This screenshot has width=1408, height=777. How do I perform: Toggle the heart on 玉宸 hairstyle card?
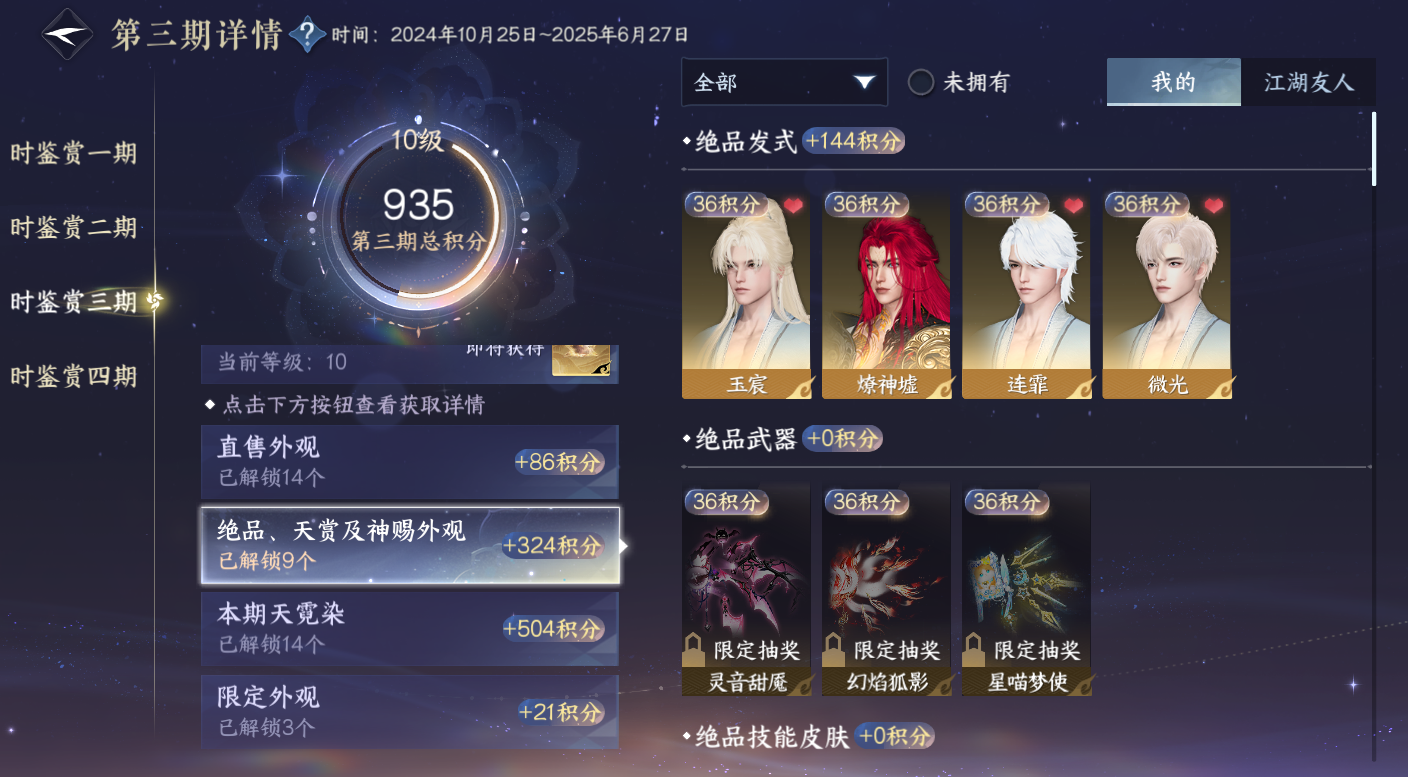[x=793, y=206]
